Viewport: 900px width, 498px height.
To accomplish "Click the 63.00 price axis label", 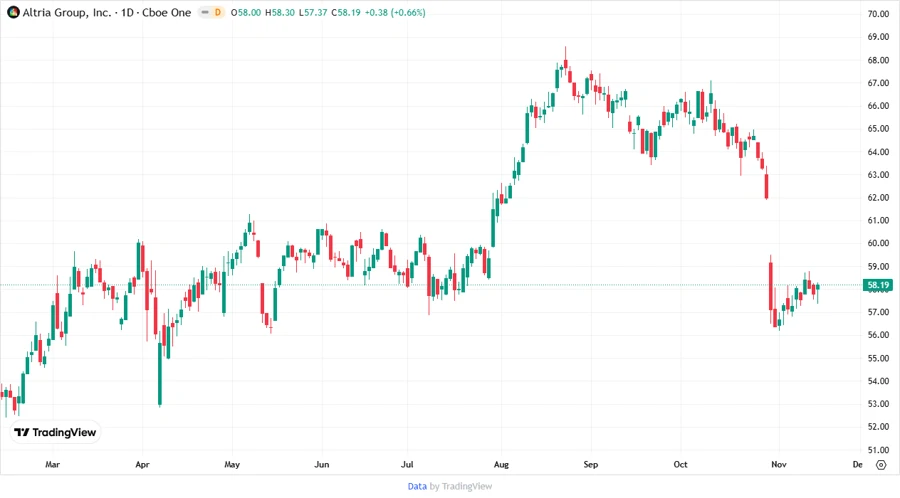I will pyautogui.click(x=878, y=174).
